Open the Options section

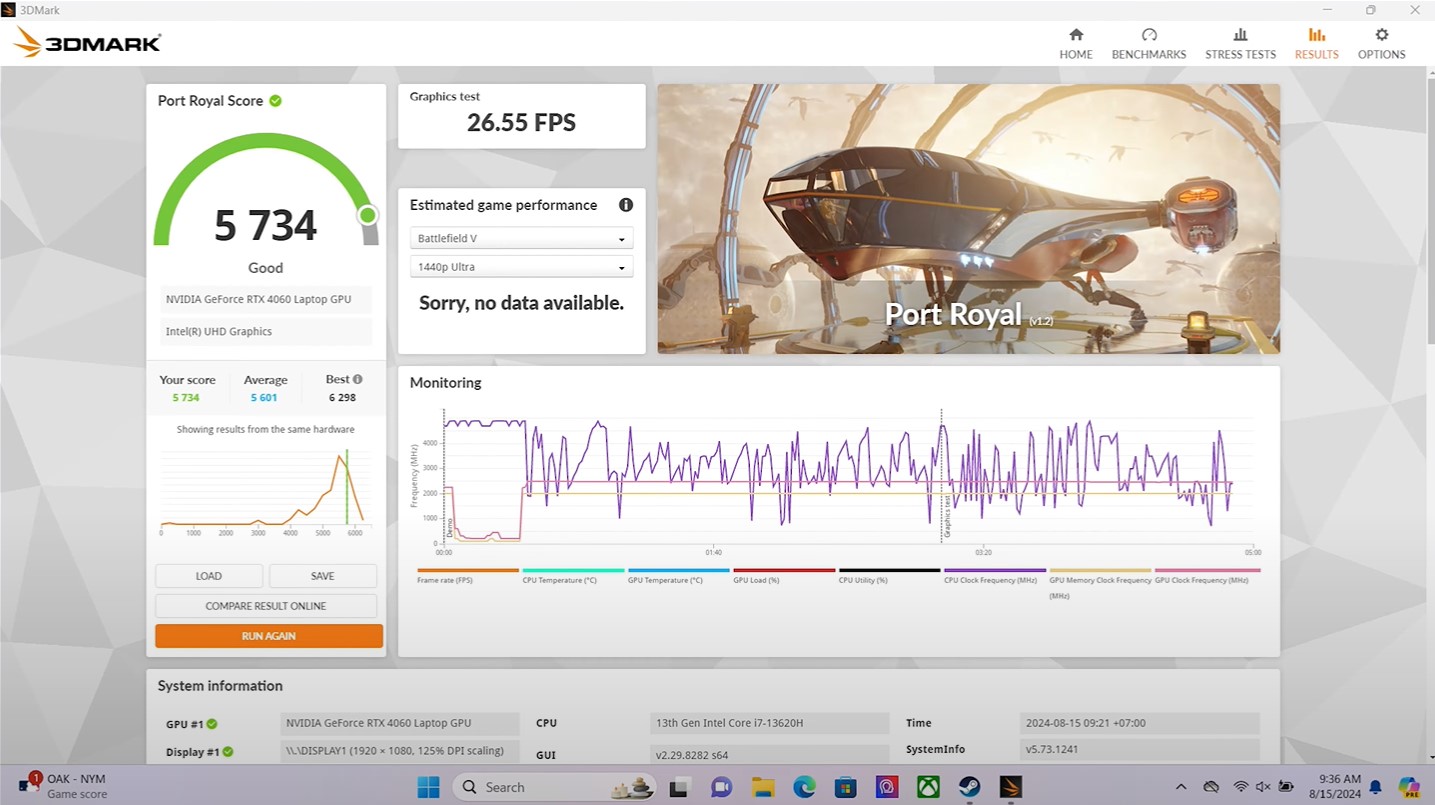(x=1381, y=44)
